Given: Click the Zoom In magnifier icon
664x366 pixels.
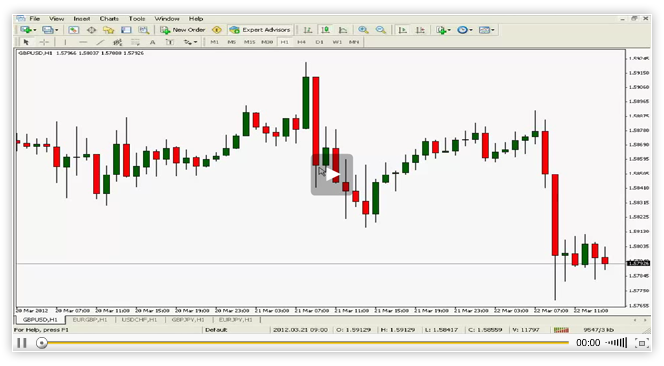Looking at the screenshot, I should (363, 30).
